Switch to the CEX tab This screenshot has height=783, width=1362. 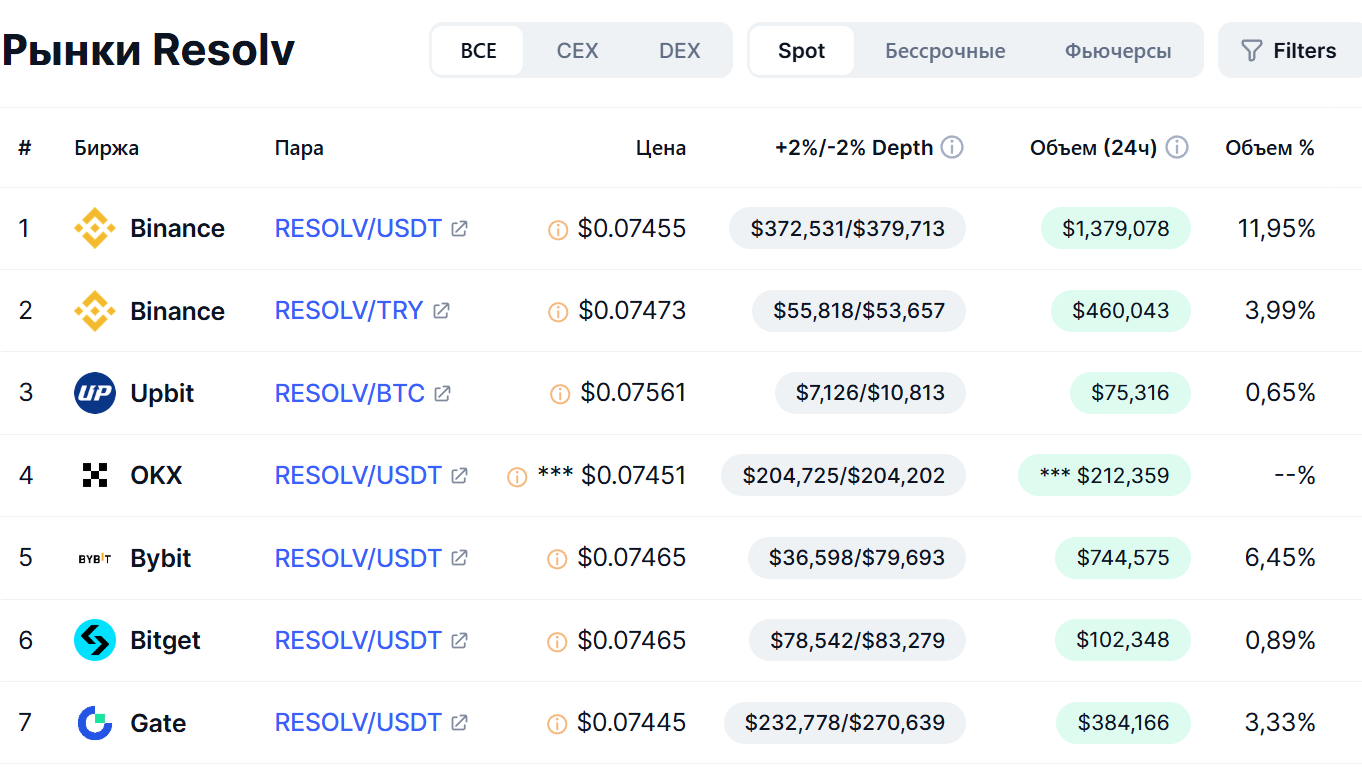[577, 51]
